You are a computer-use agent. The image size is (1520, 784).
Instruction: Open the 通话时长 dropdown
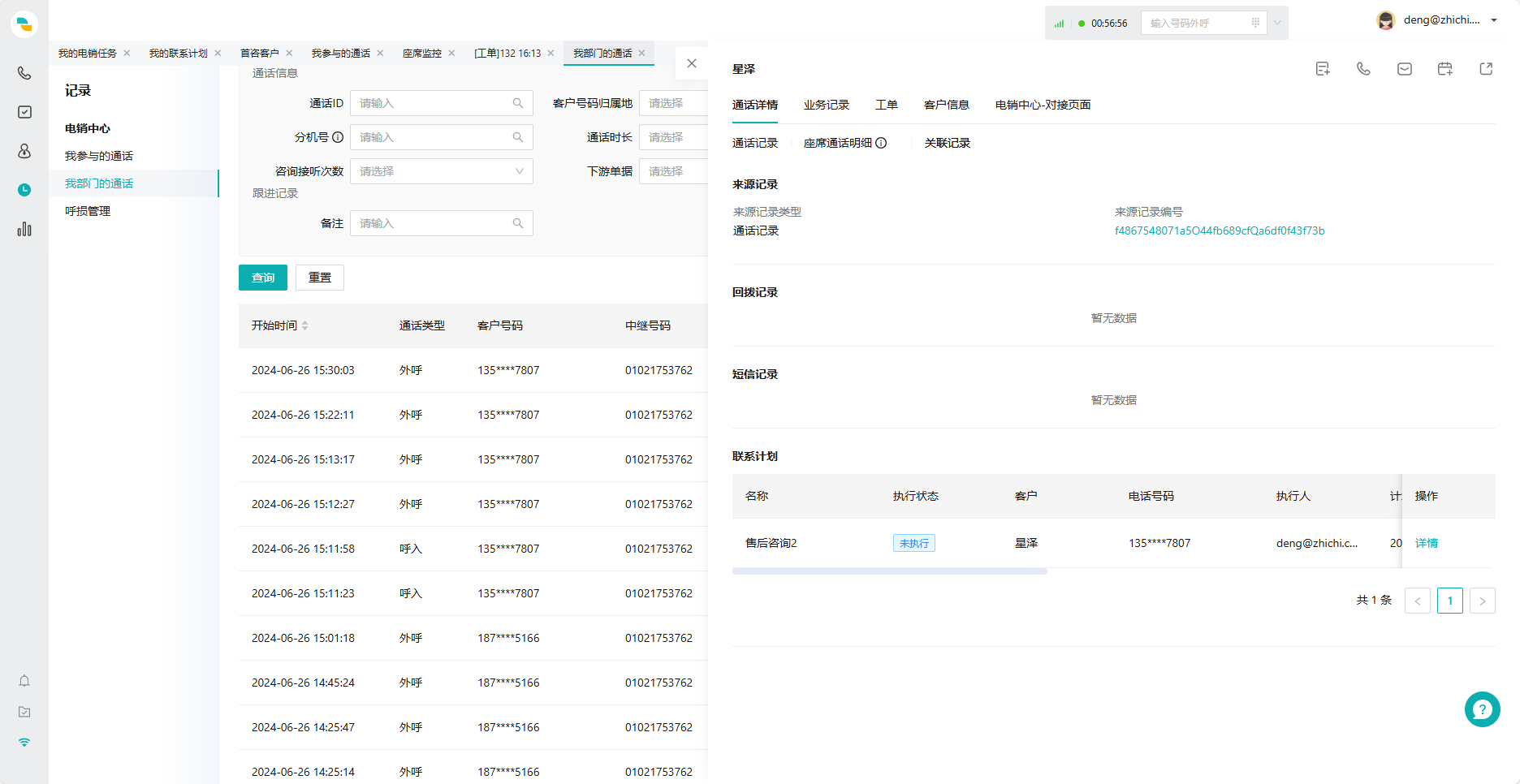point(674,137)
